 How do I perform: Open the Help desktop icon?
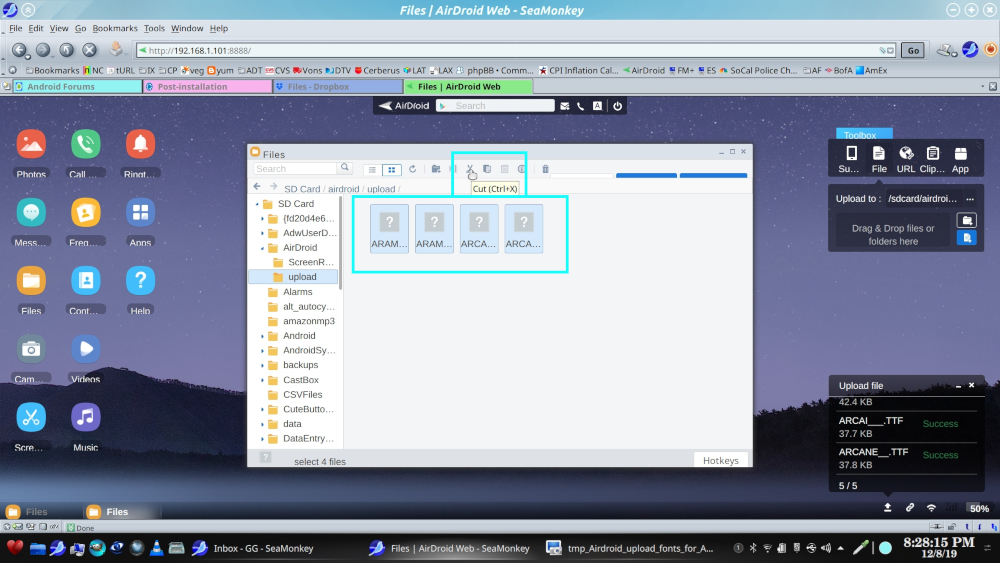coord(140,281)
